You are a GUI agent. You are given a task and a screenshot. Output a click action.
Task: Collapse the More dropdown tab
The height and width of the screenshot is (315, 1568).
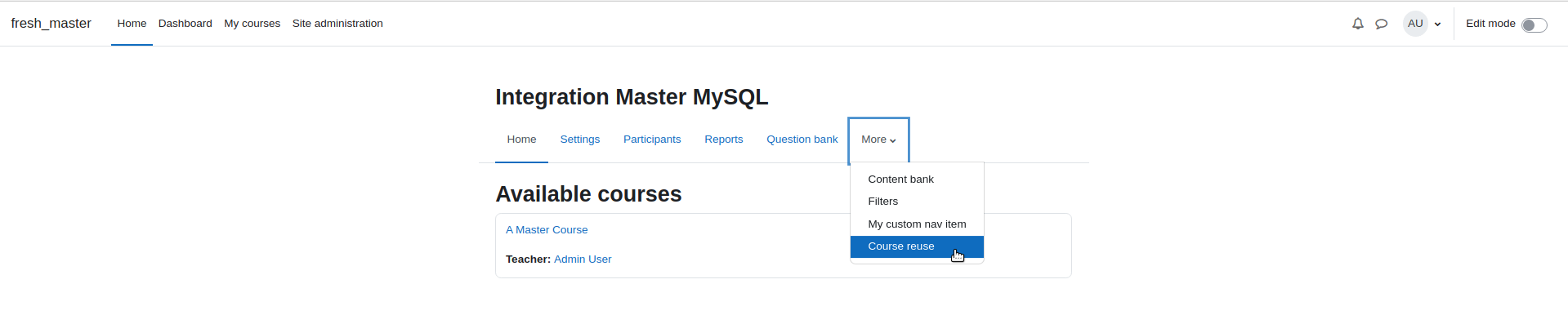[878, 140]
